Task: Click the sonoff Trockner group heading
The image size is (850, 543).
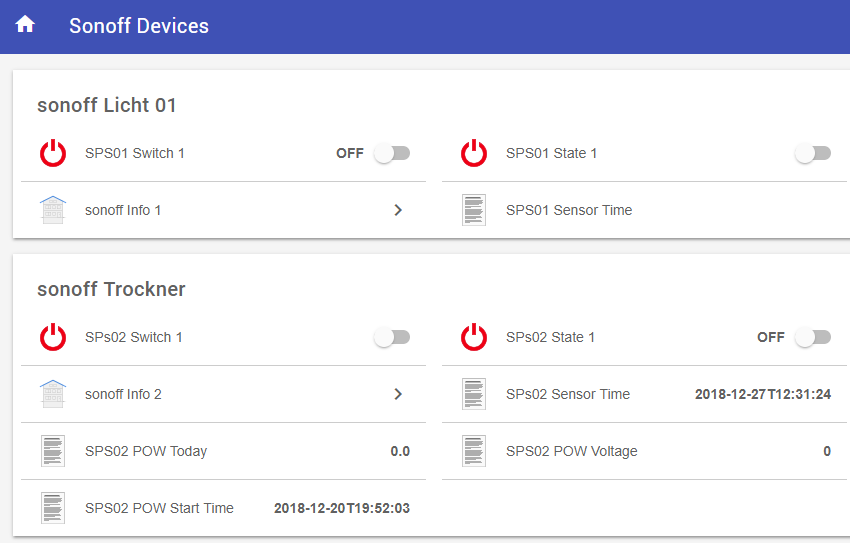Action: click(111, 289)
